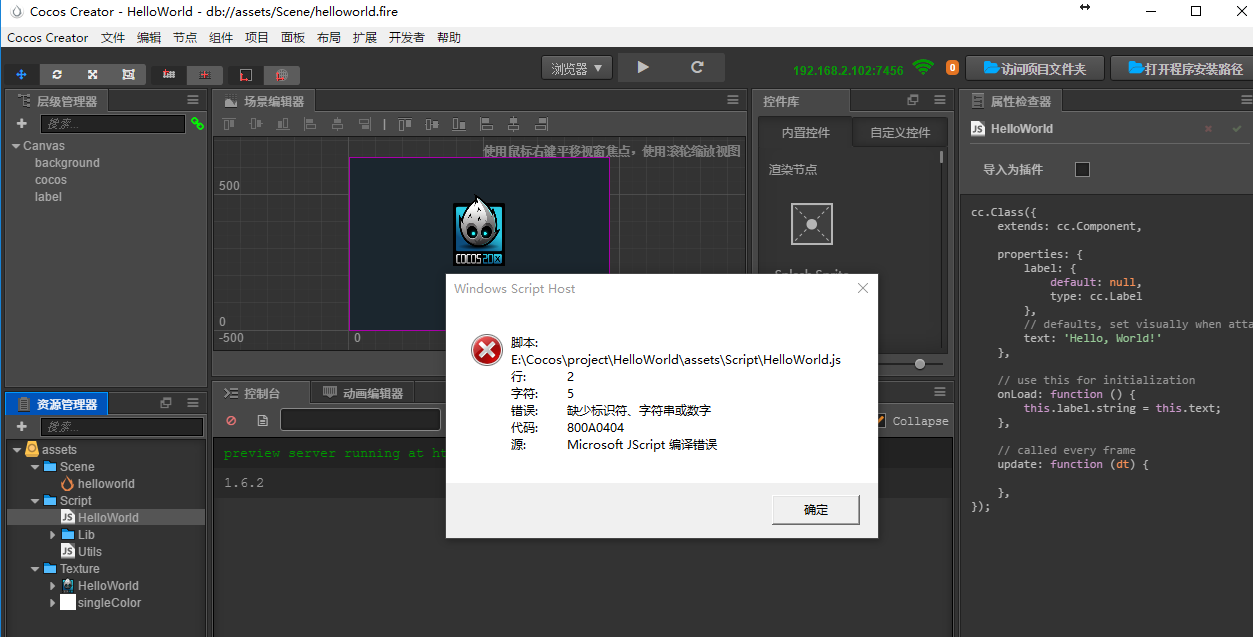1253x637 pixels.
Task: Close the Windows Script Host dialog
Action: coord(863,288)
